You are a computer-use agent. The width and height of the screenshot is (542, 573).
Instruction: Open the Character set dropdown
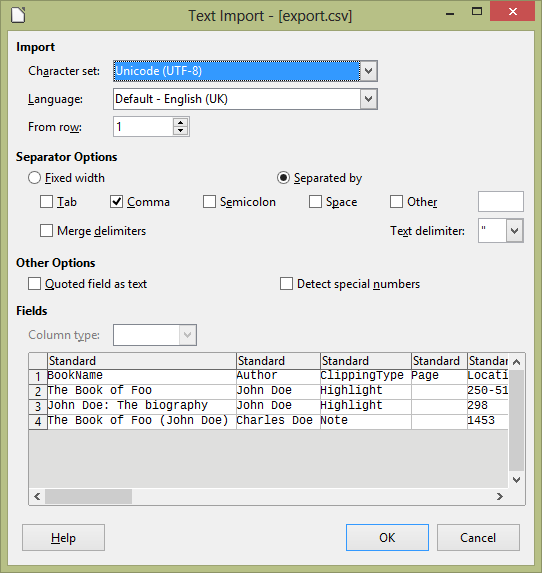click(x=368, y=71)
